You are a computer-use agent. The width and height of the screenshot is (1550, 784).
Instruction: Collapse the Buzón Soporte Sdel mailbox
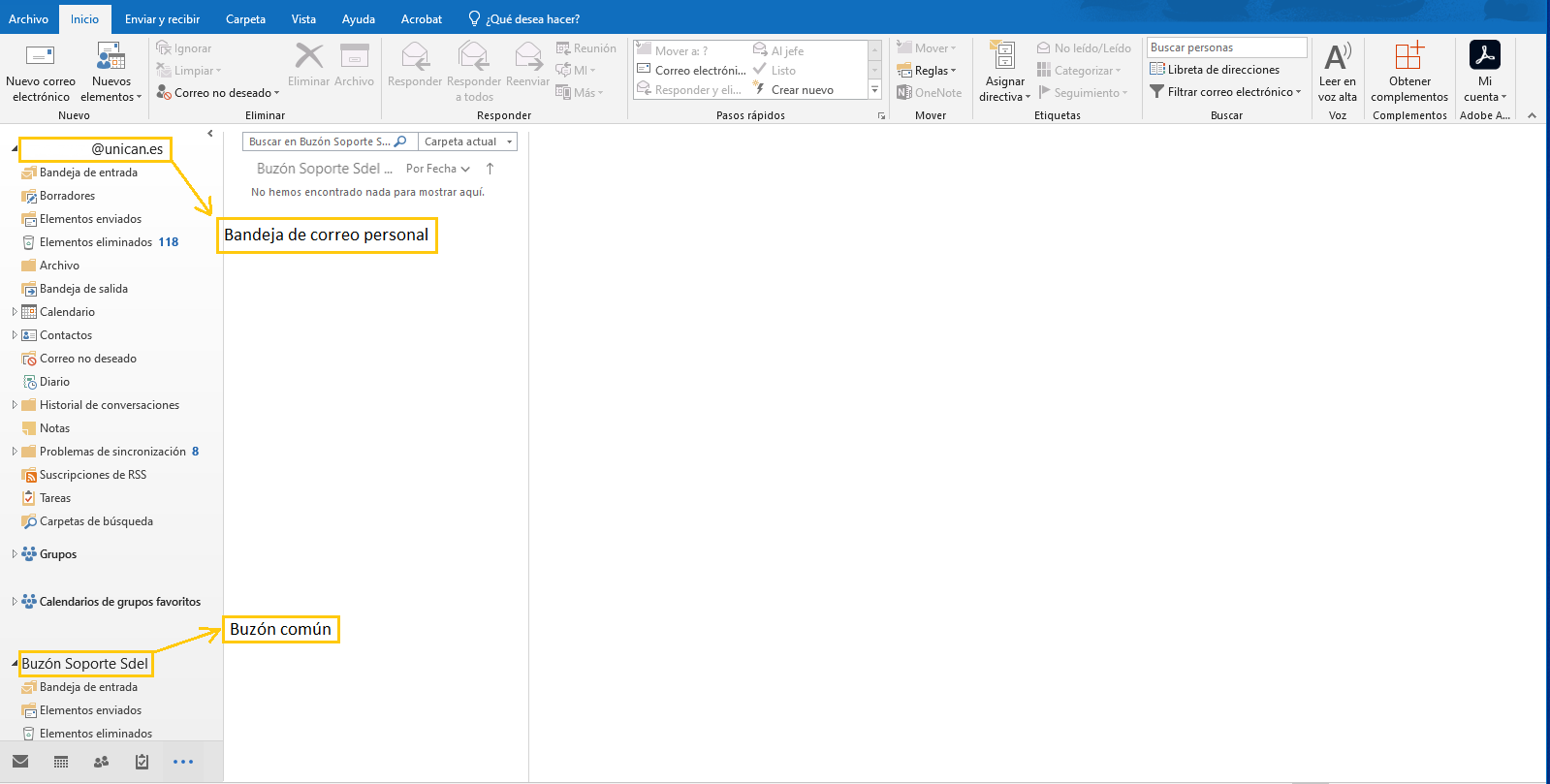tap(15, 664)
